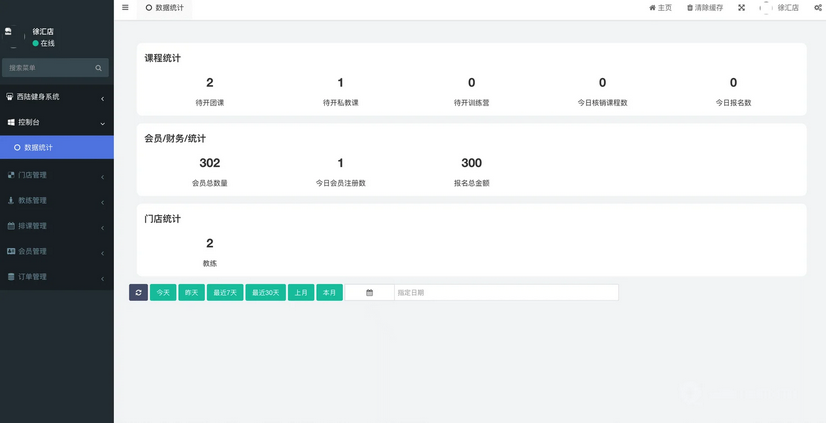Click the user avatar next to 徐汇店 in sidebar
Screen dimensions: 826x424
tap(13, 36)
